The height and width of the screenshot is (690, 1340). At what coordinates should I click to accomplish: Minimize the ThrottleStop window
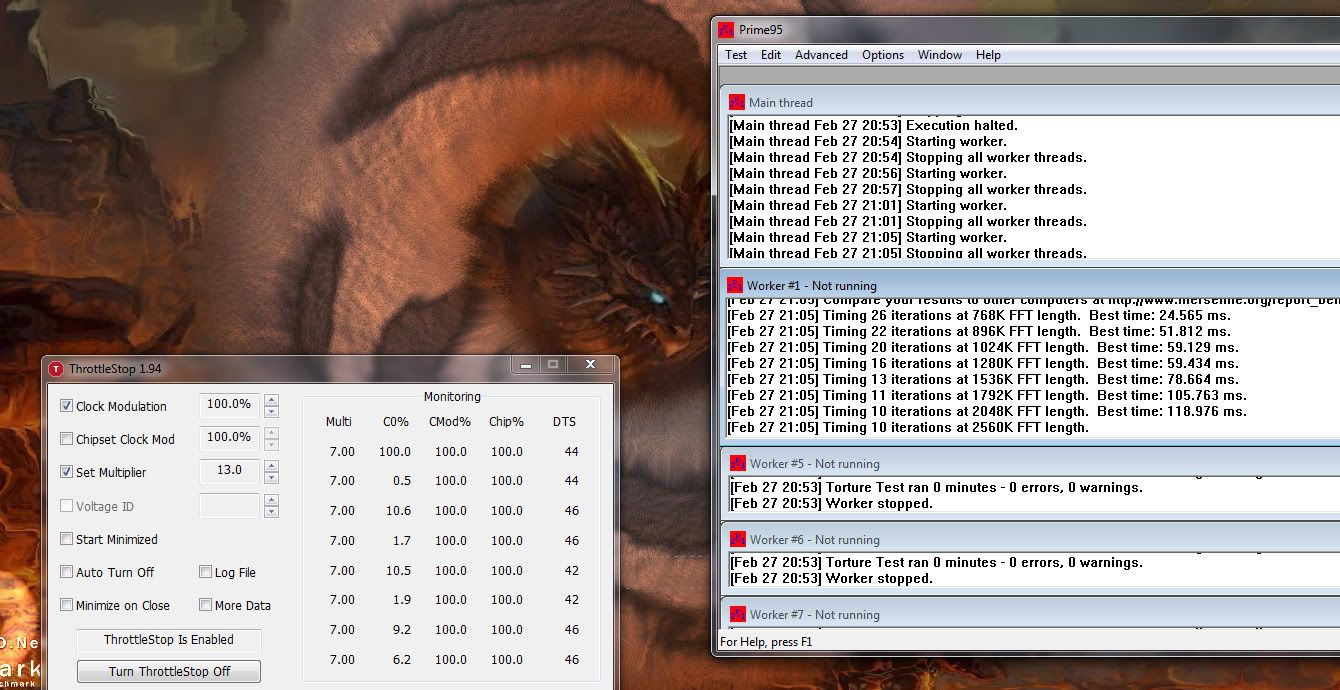point(524,366)
